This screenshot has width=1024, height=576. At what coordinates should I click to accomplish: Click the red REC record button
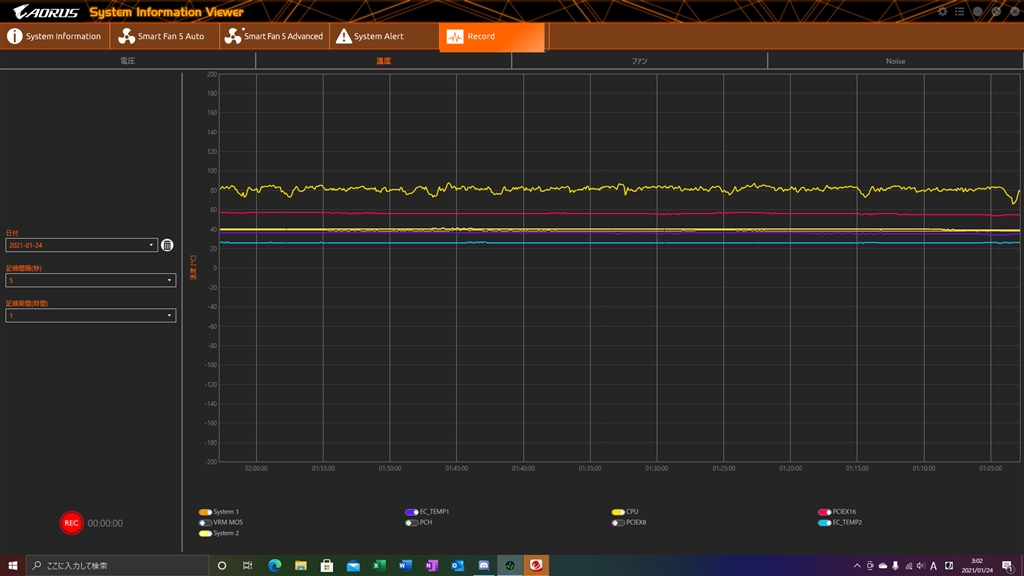(71, 523)
